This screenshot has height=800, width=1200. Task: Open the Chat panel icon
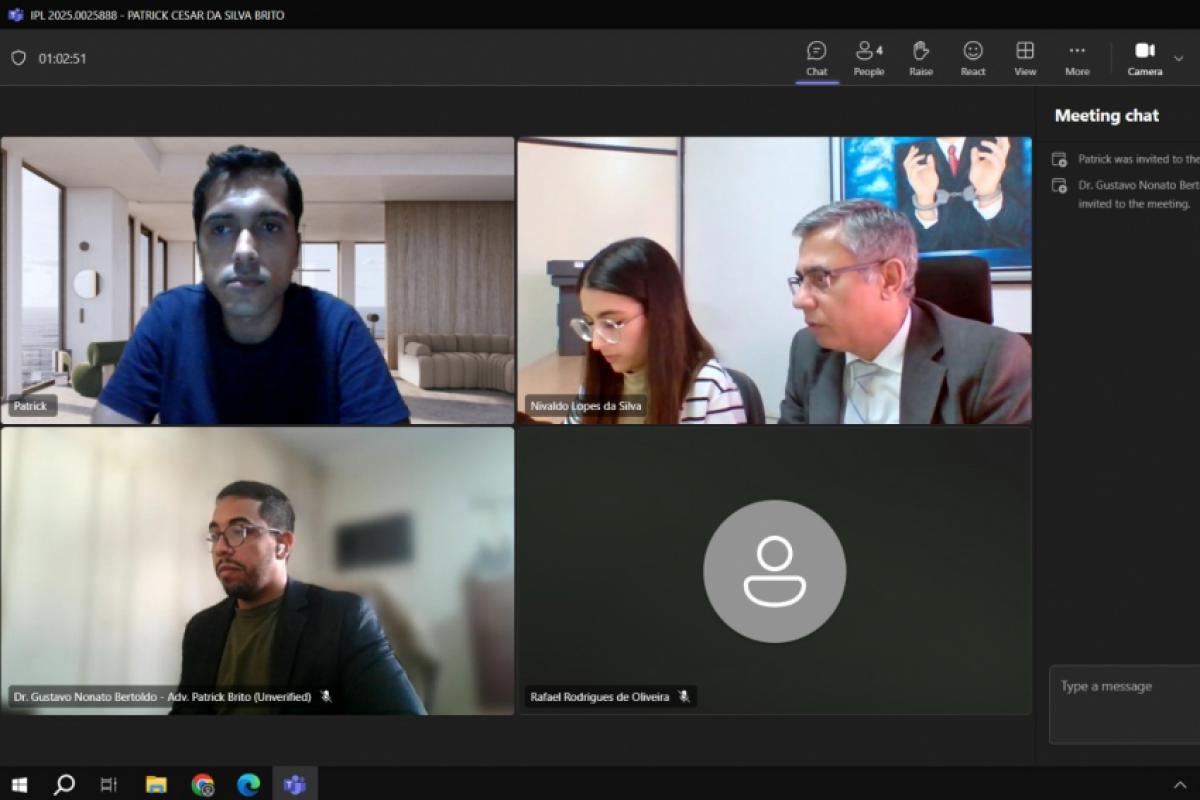(x=816, y=58)
